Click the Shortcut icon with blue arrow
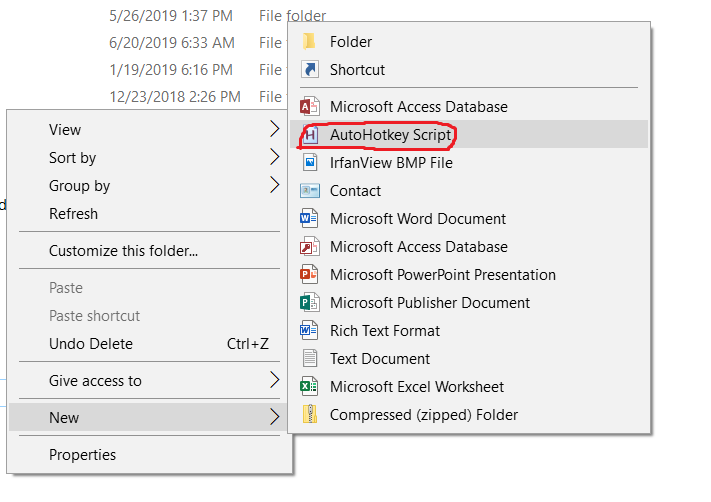711x502 pixels. 310,70
